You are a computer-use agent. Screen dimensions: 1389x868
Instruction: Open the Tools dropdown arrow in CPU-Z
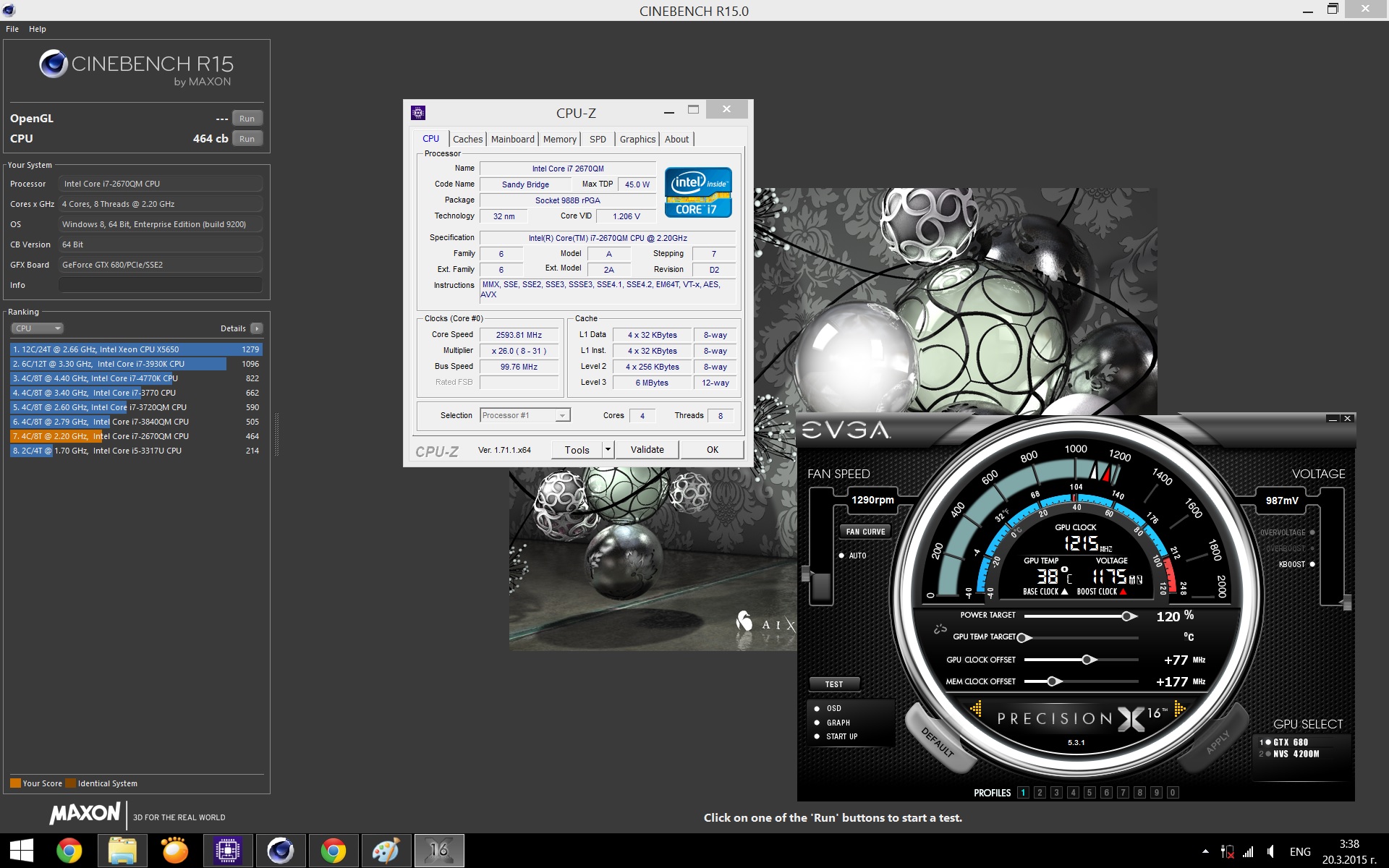pos(608,450)
